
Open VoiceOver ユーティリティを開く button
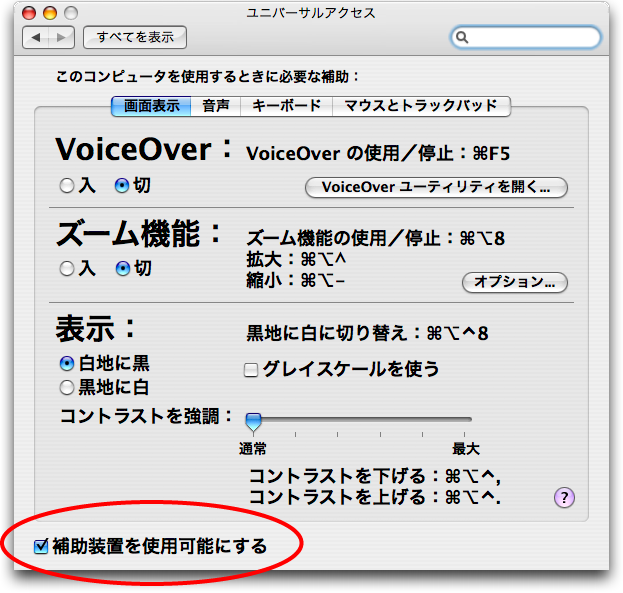click(x=436, y=187)
